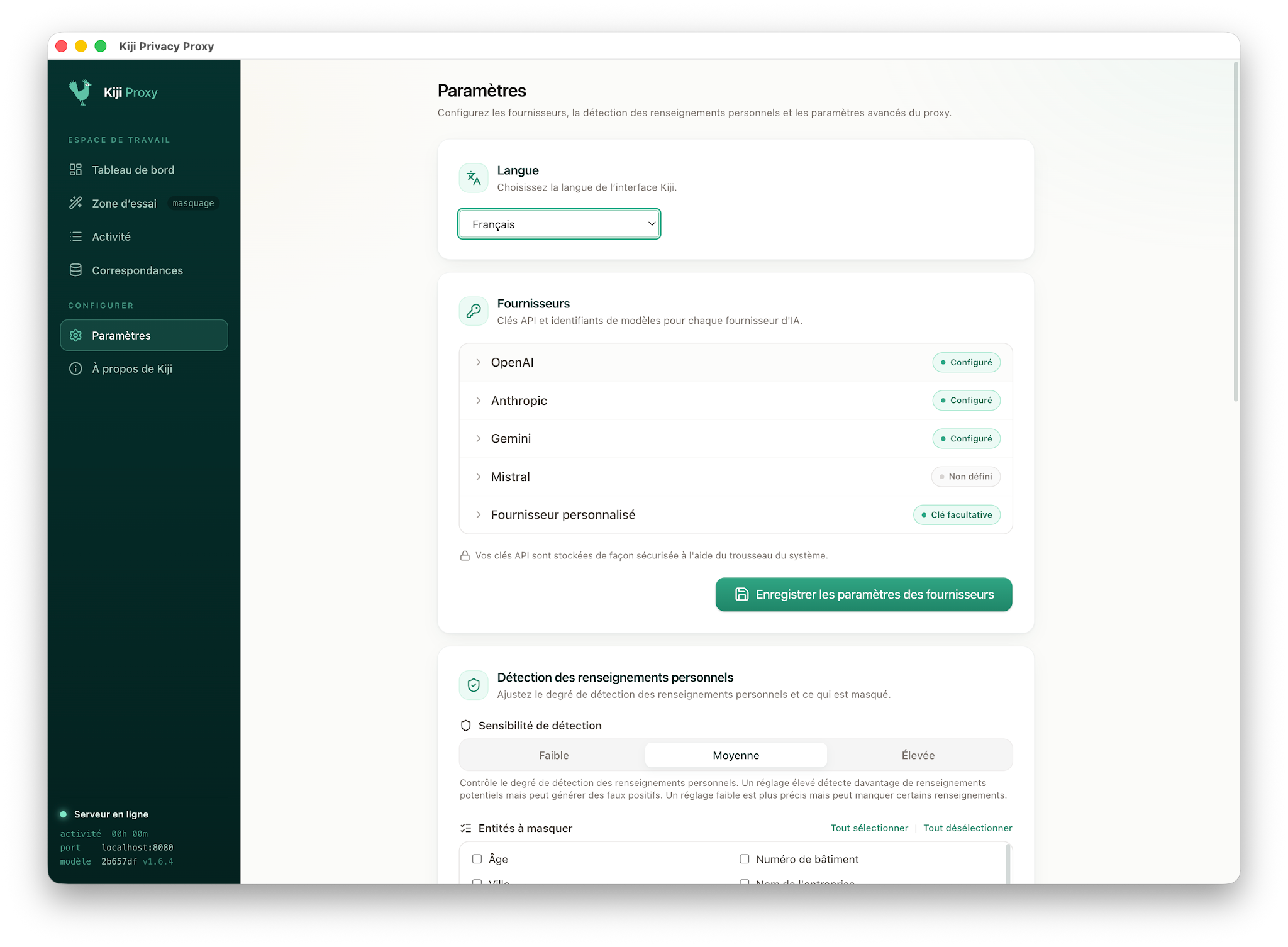Click the main page vertical scrollbar
The height and width of the screenshot is (947, 1288).
[1236, 231]
